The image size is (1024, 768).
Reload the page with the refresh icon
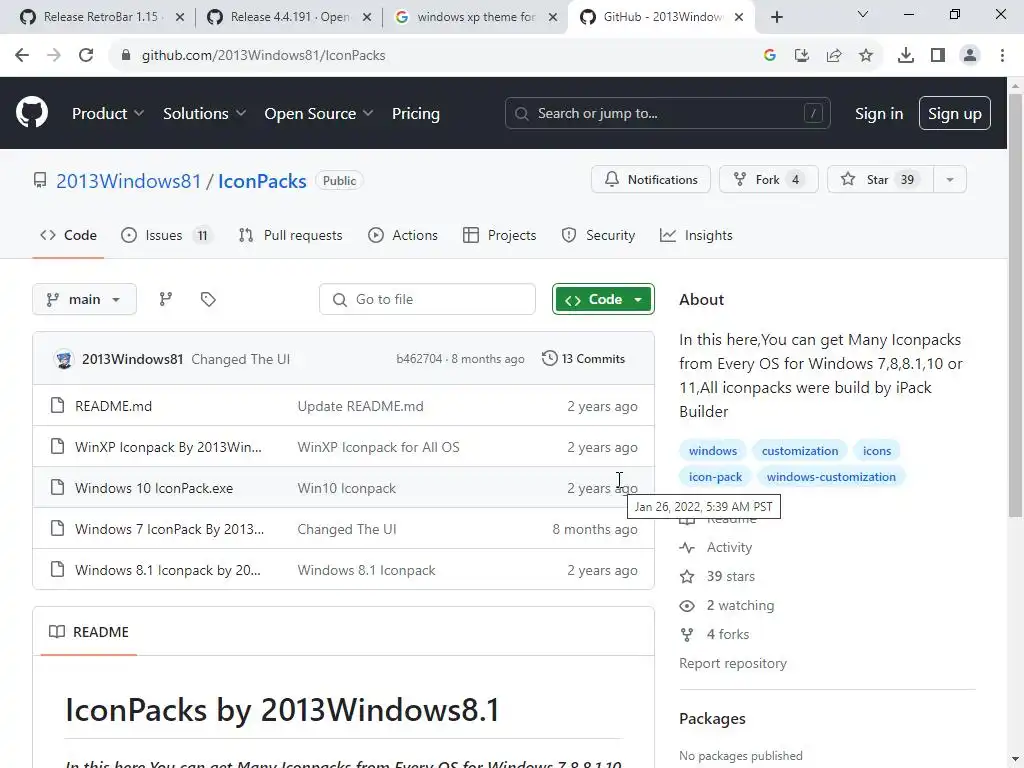point(86,56)
